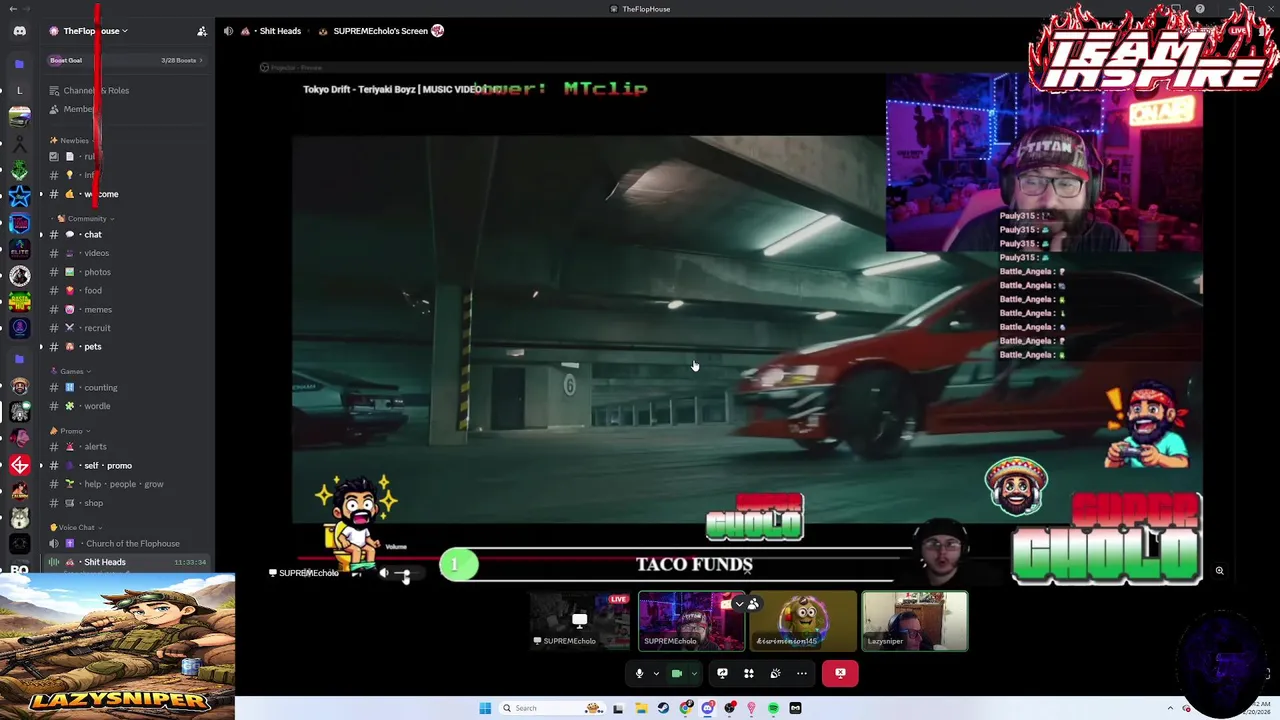Open Spotify from the taskbar
The width and height of the screenshot is (1280, 720).
[x=773, y=708]
